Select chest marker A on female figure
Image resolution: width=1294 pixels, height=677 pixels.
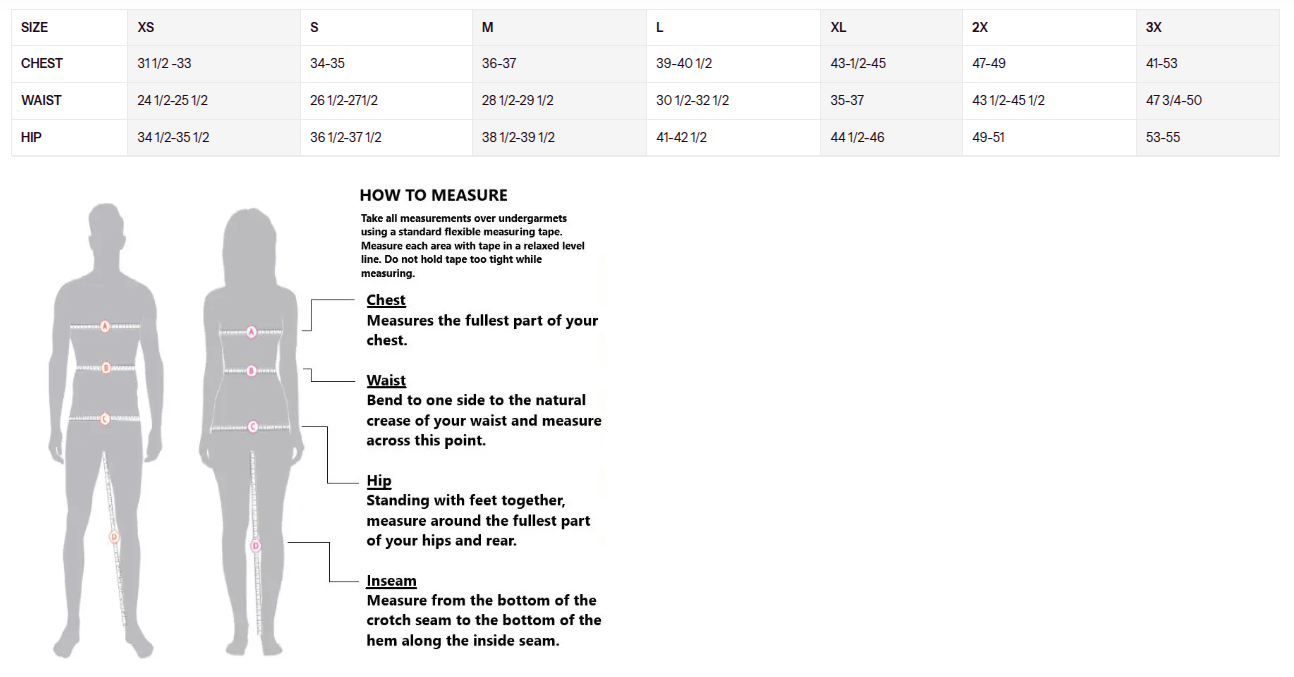[251, 332]
